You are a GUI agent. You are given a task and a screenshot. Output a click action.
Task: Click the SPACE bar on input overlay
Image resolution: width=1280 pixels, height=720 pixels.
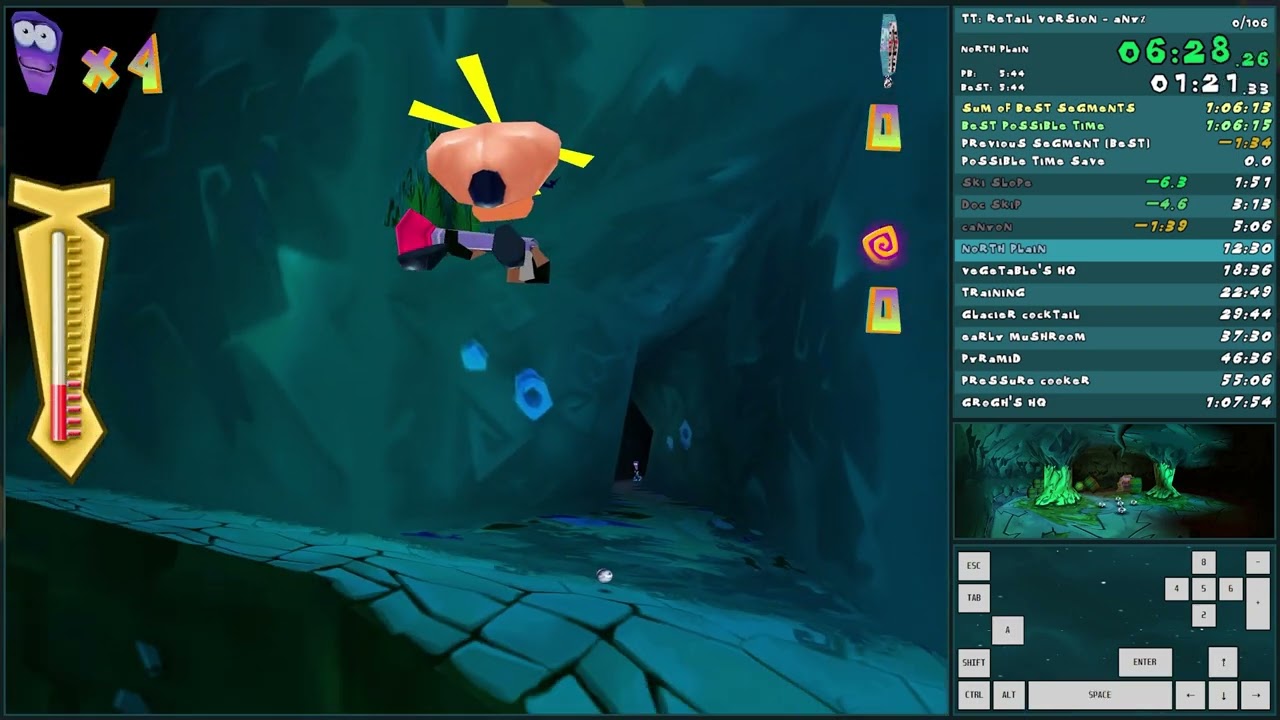1099,694
